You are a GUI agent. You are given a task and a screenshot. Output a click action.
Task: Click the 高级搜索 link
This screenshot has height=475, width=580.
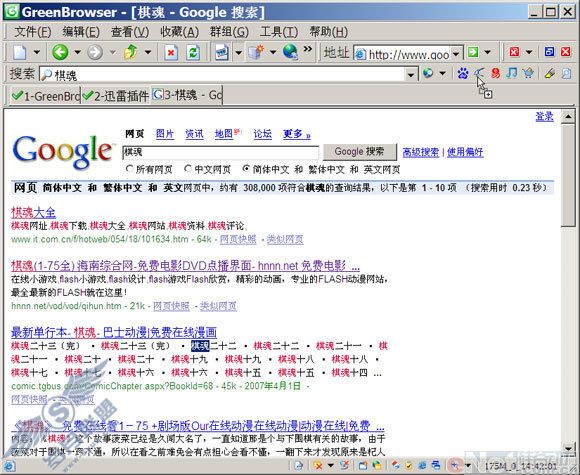tap(421, 152)
